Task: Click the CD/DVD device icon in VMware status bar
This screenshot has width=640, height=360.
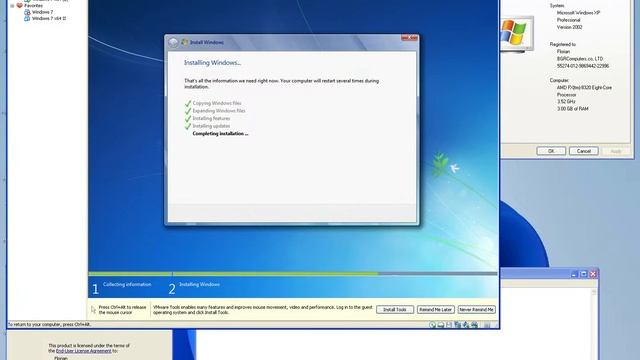Action: coord(432,325)
